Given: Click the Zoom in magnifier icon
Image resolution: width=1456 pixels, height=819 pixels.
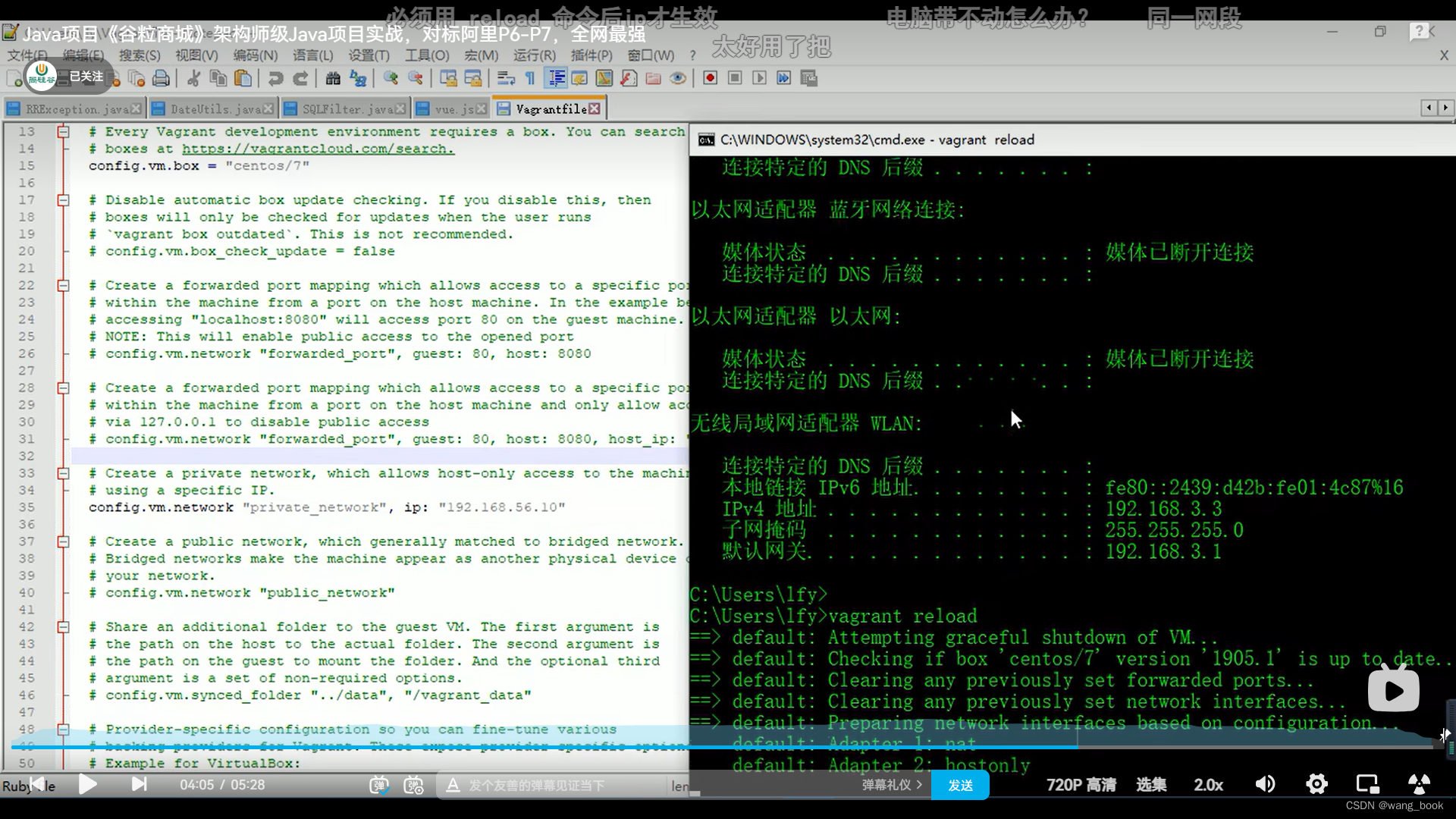Looking at the screenshot, I should click(x=391, y=78).
